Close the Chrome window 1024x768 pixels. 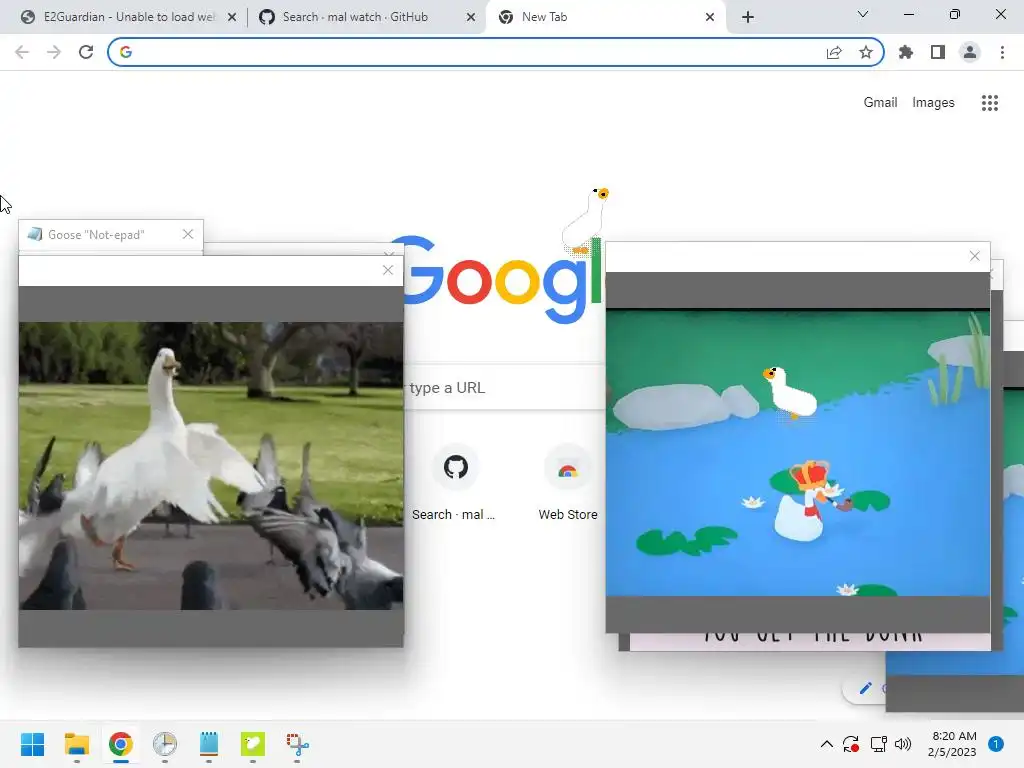click(1000, 14)
